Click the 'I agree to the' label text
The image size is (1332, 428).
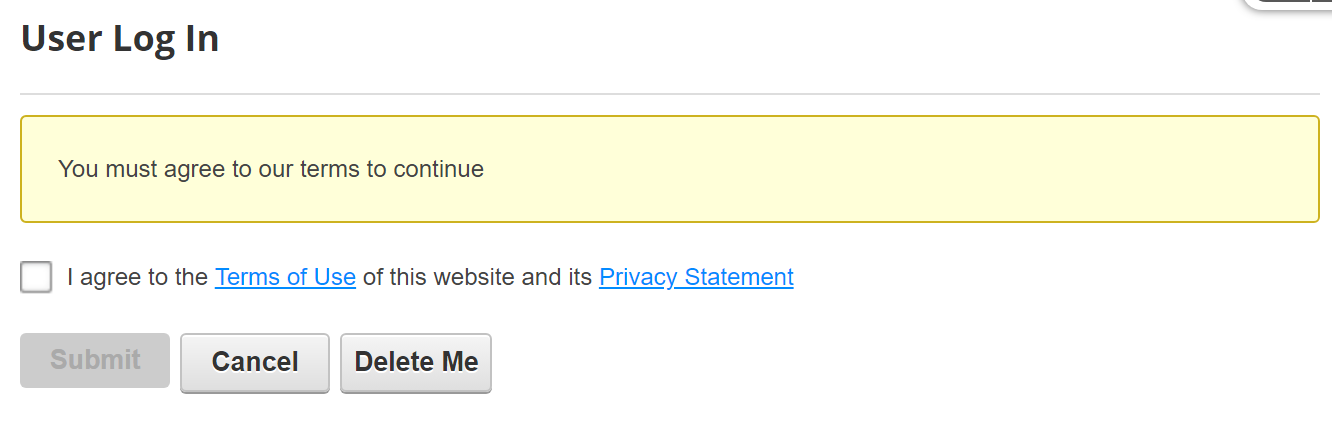pyautogui.click(x=137, y=277)
